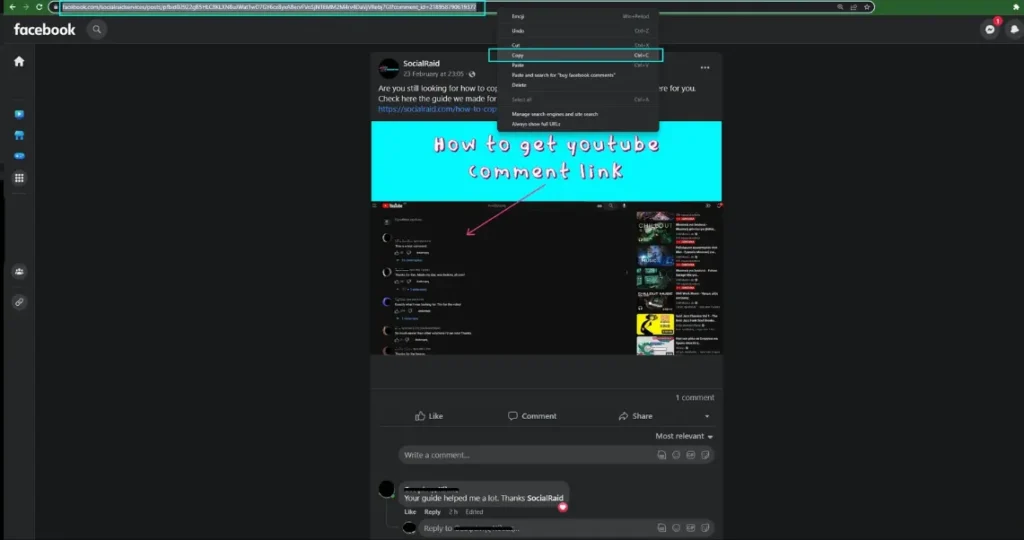Open the YouTube comment link post image

547,238
